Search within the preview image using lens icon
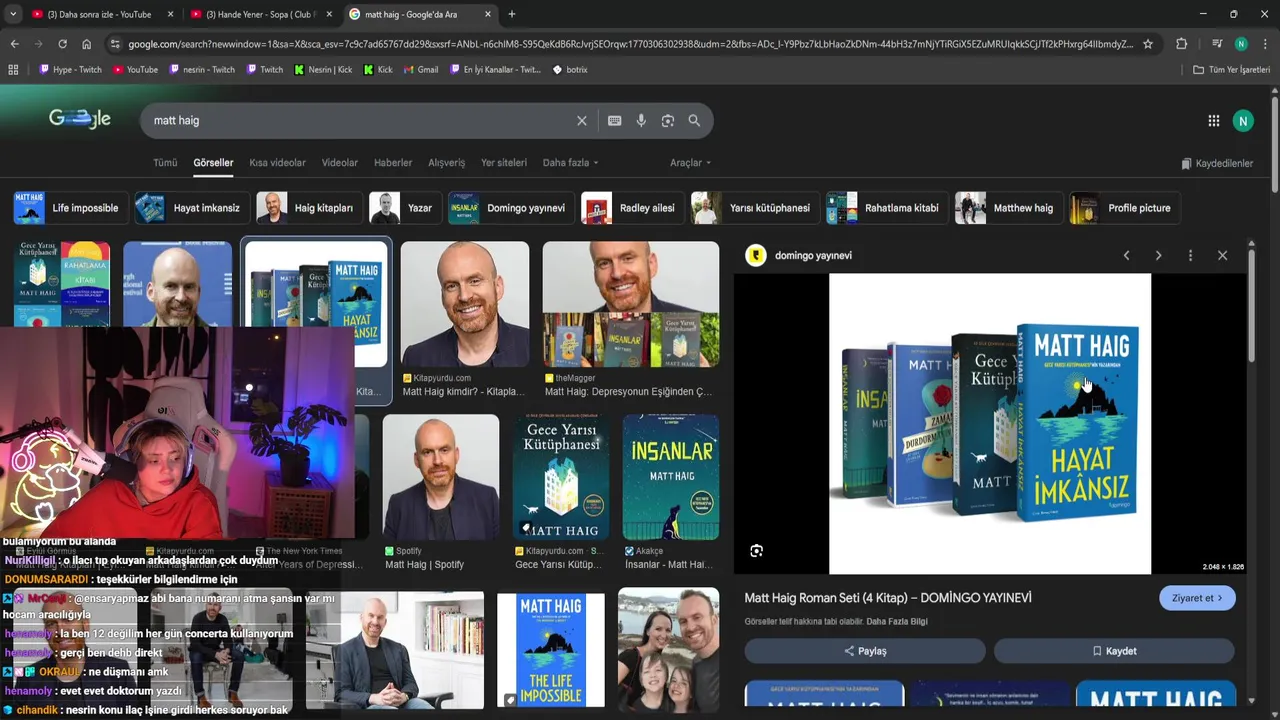 [756, 551]
